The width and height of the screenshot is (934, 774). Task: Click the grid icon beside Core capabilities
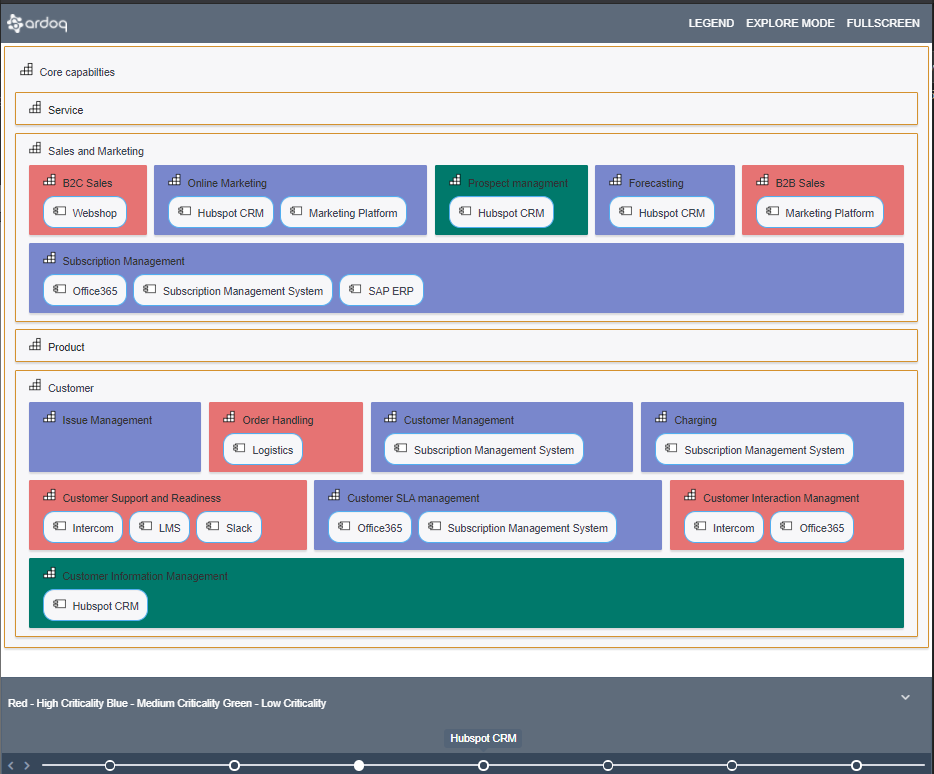[x=27, y=71]
